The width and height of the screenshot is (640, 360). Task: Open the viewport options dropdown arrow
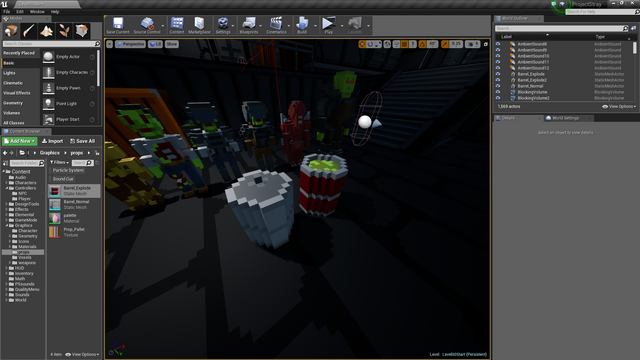pyautogui.click(x=109, y=44)
